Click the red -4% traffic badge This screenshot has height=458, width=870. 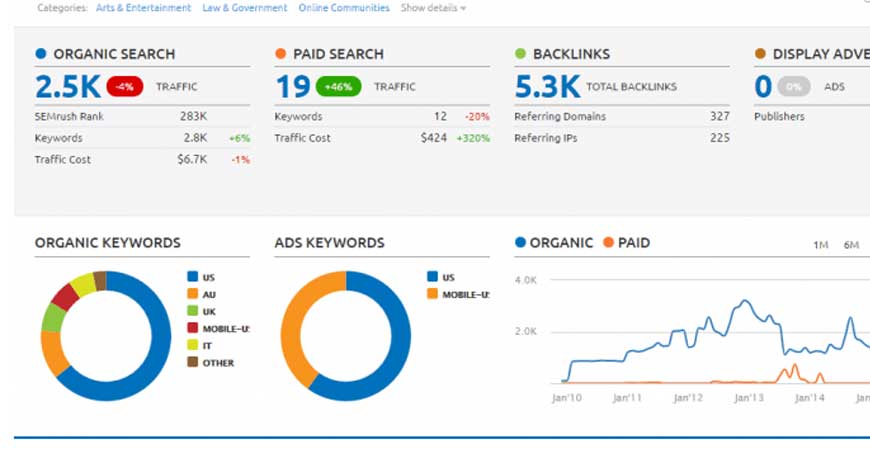[125, 87]
